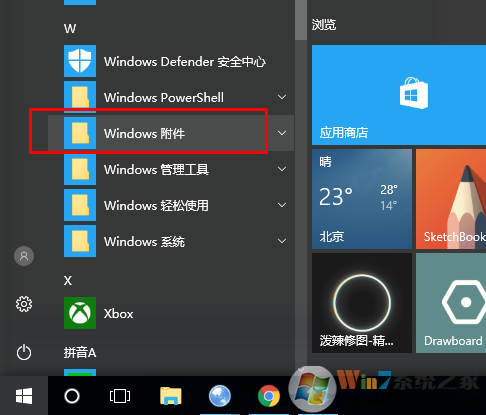Screen dimensions: 486x415
Task: Click the Windows PowerShell folder icon
Action: [x=80, y=97]
